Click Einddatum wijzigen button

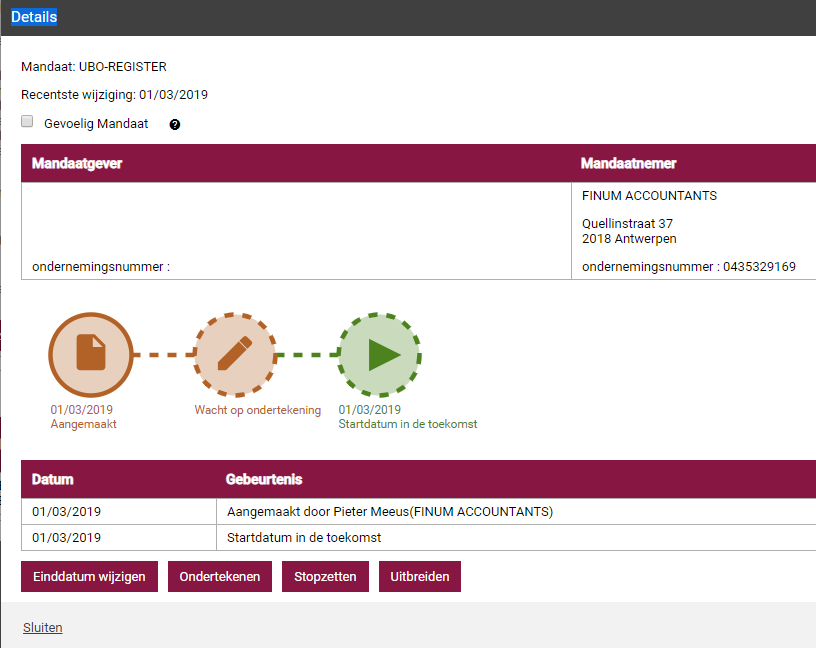coord(90,576)
